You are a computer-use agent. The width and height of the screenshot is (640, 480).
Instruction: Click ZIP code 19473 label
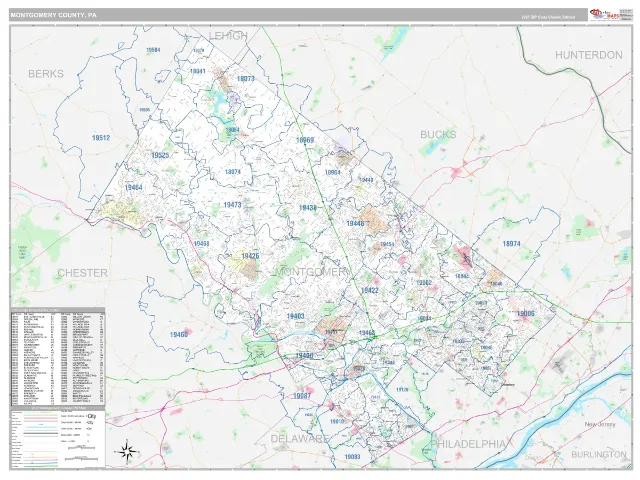233,205
